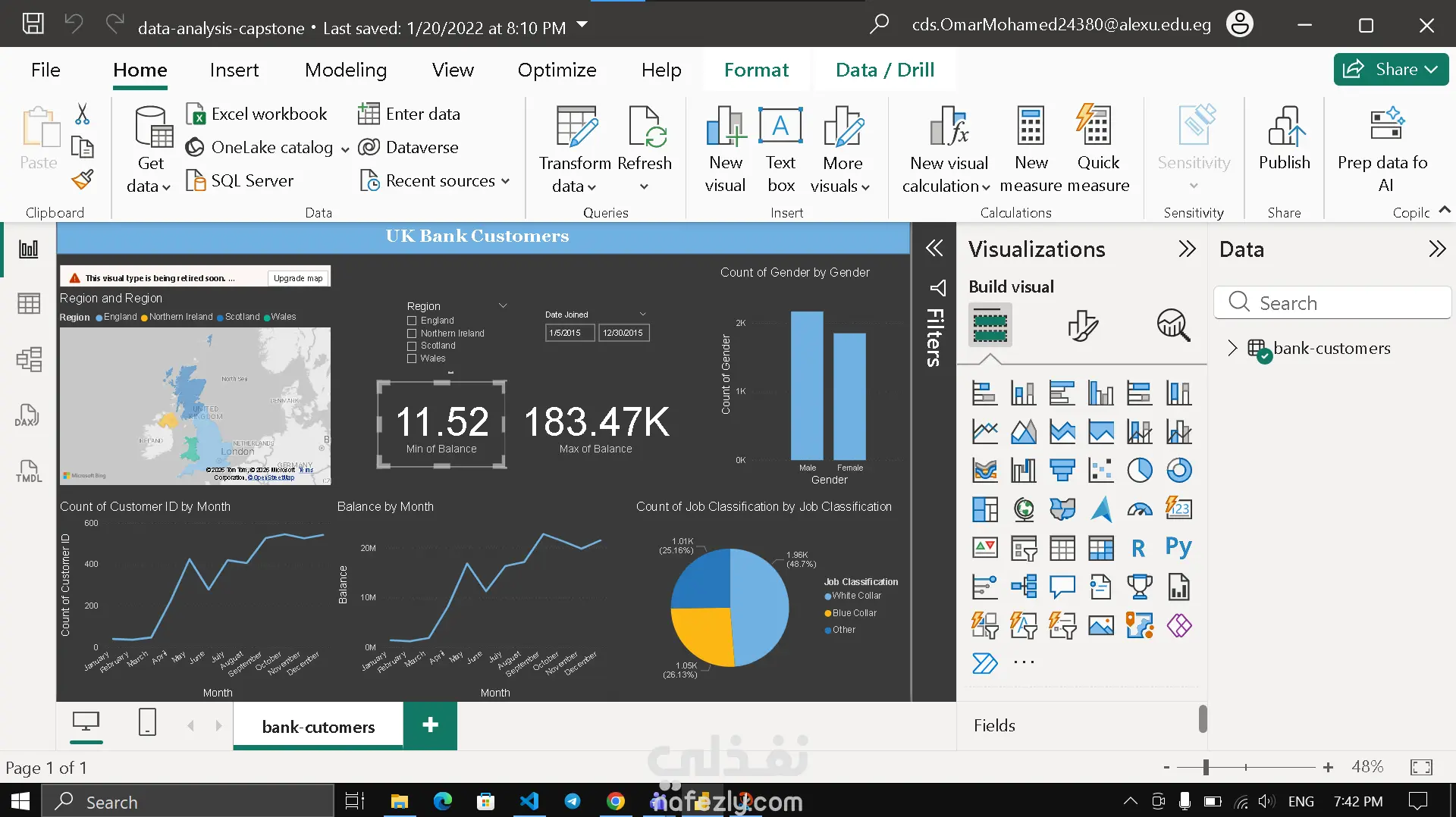
Task: Select the stacked bar chart visual
Action: (x=984, y=393)
